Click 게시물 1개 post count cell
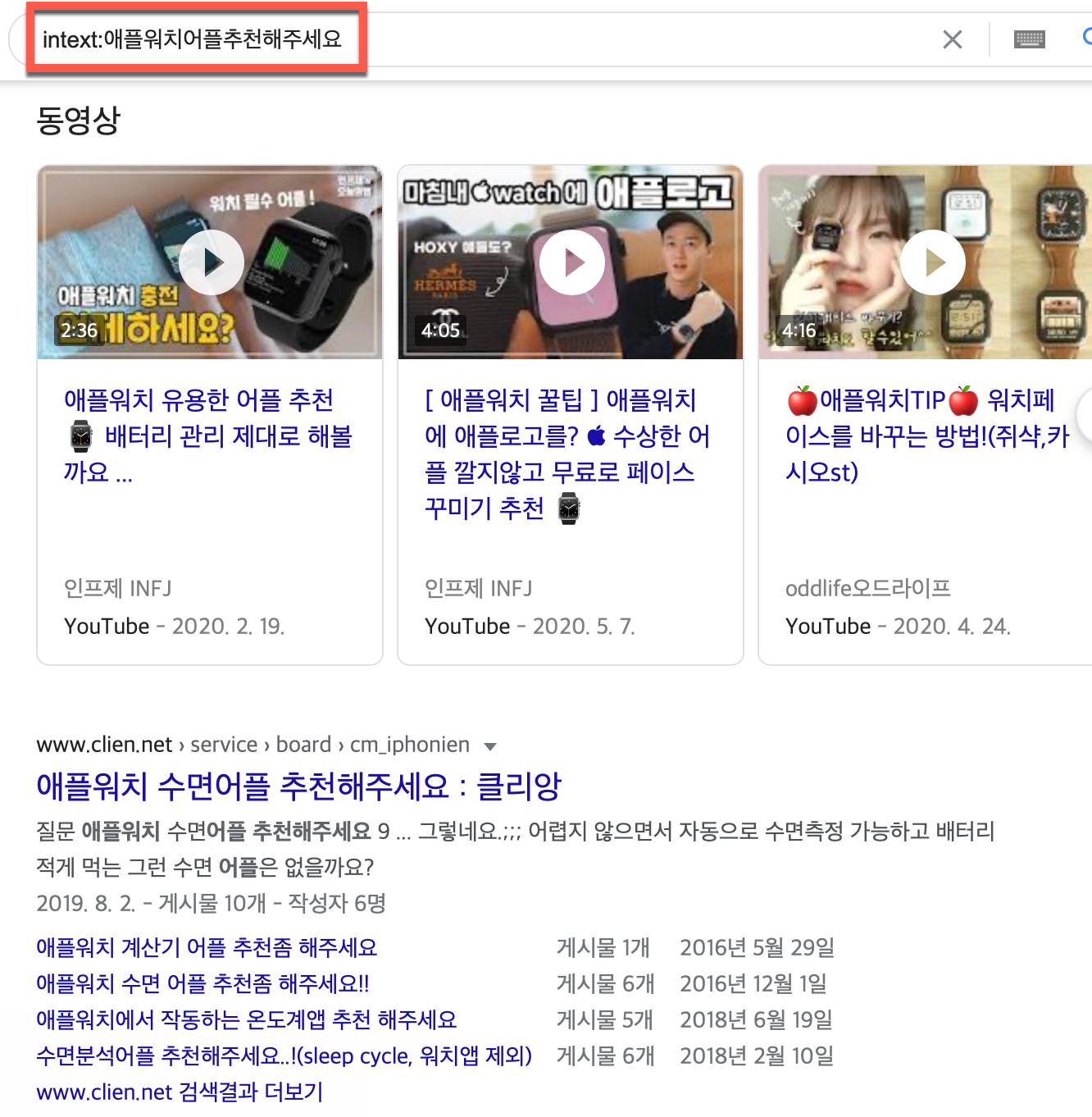Screen dimensions: 1092x1117 pos(603,947)
